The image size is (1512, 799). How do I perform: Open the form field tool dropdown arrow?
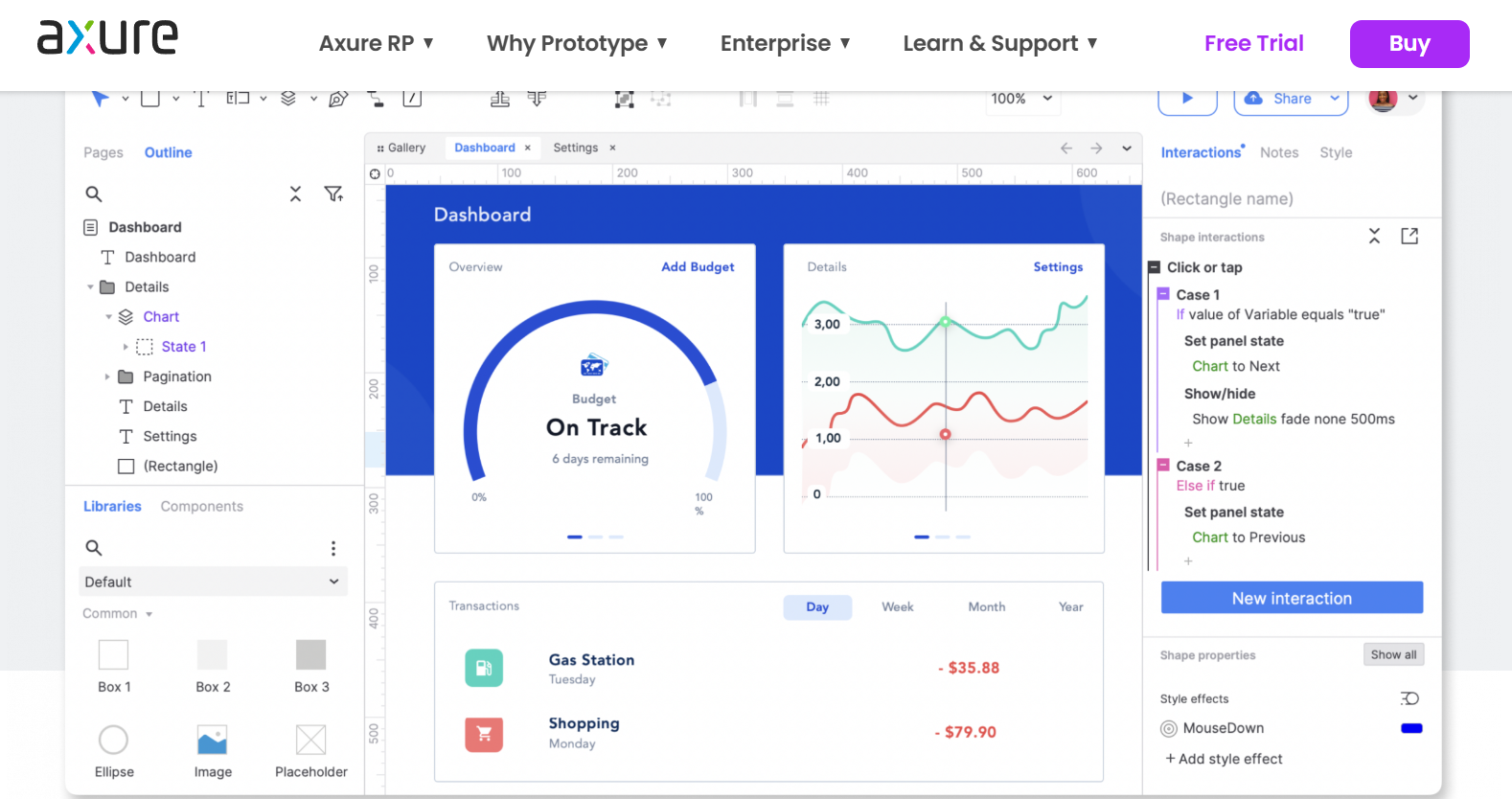point(263,99)
